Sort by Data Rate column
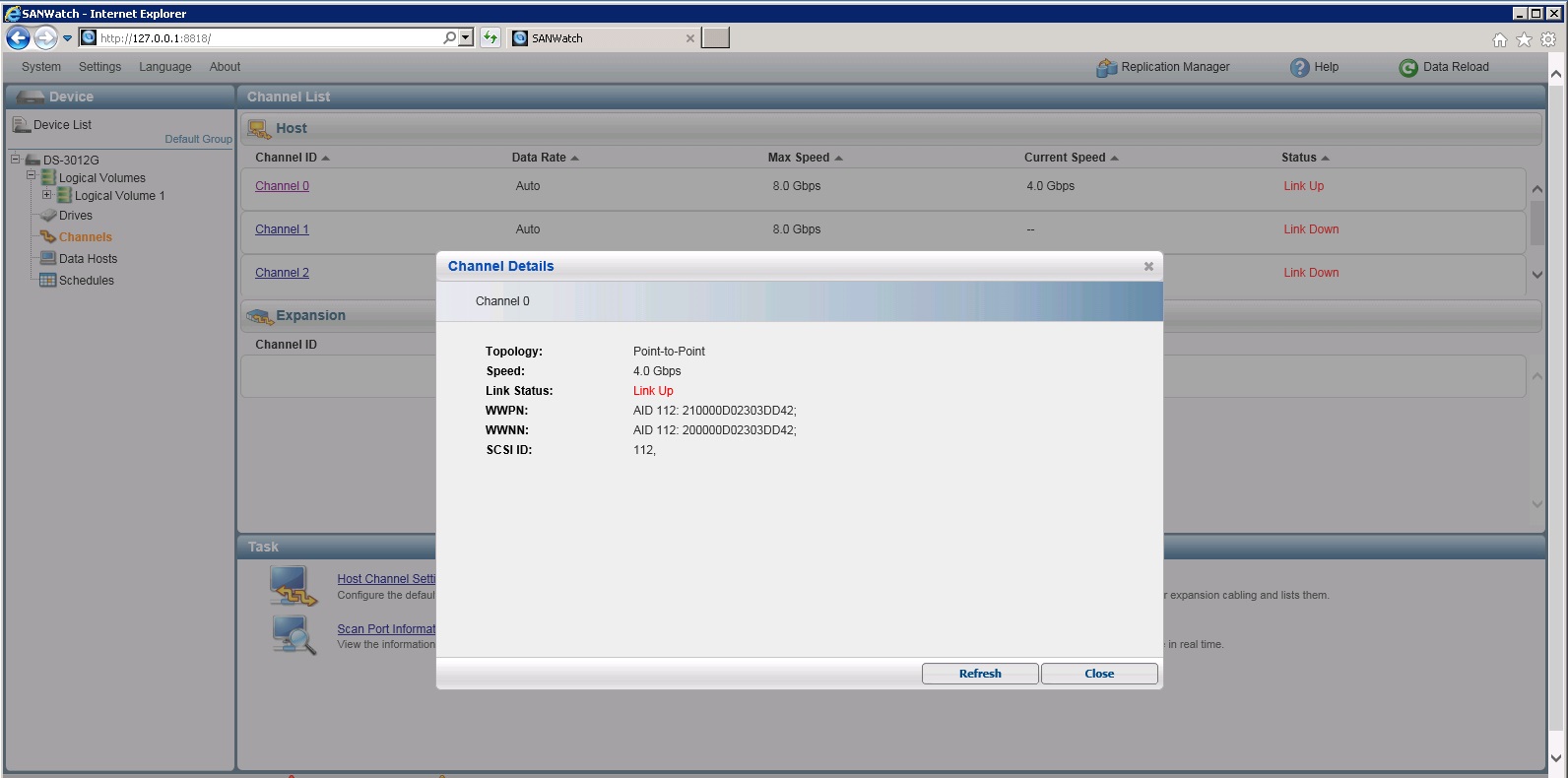Viewport: 1568px width, 778px height. [545, 158]
